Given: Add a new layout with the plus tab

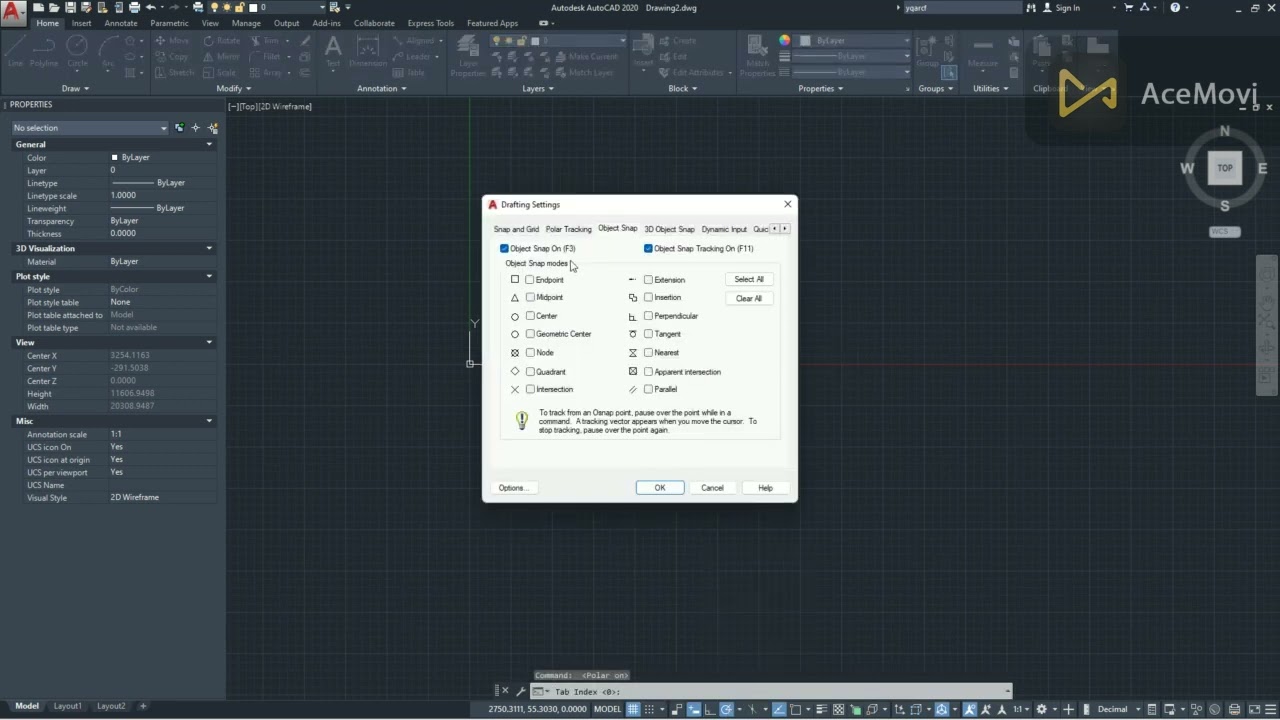Looking at the screenshot, I should (142, 706).
